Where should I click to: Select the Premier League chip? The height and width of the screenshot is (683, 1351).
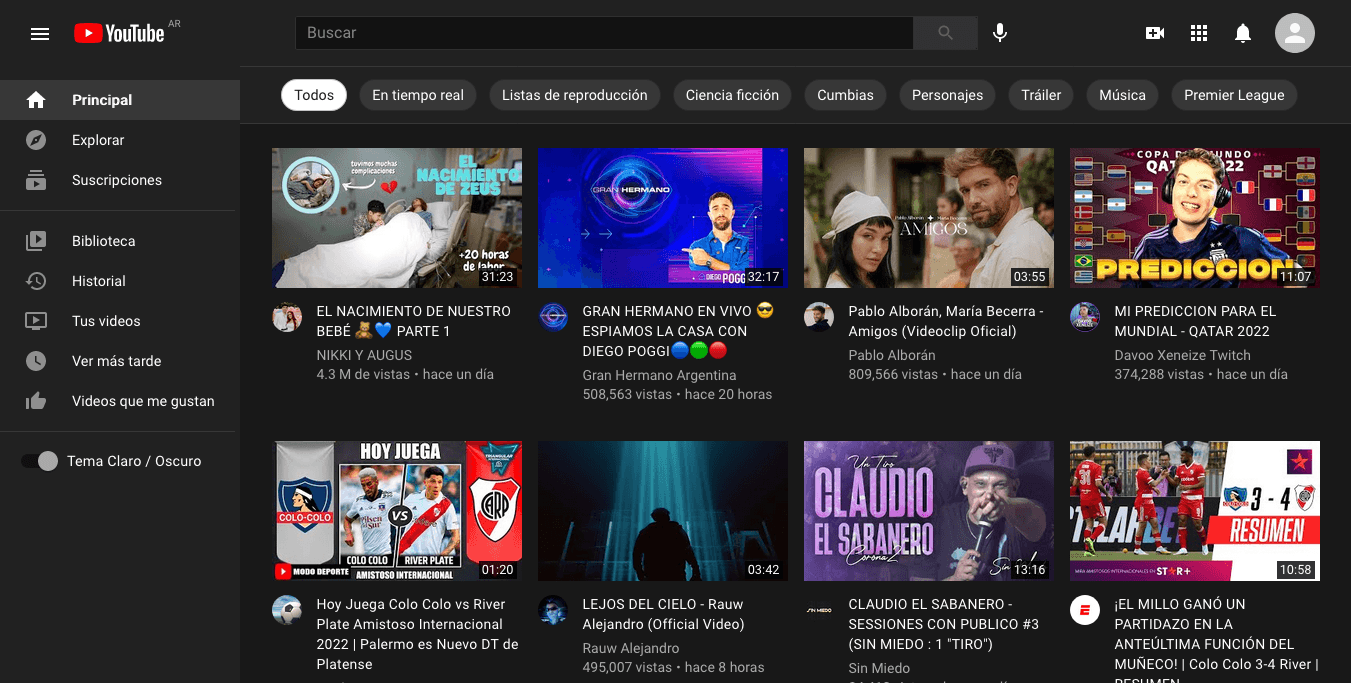1234,95
